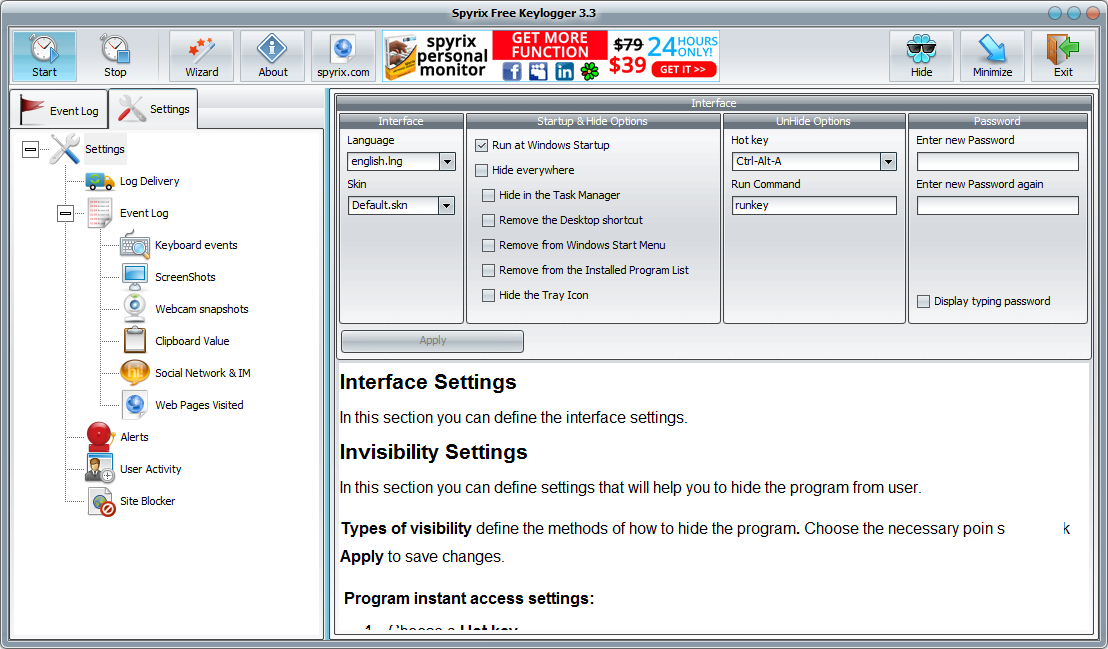Screen dimensions: 1108x649
Task: Click the Enter new Password field
Action: click(x=997, y=161)
